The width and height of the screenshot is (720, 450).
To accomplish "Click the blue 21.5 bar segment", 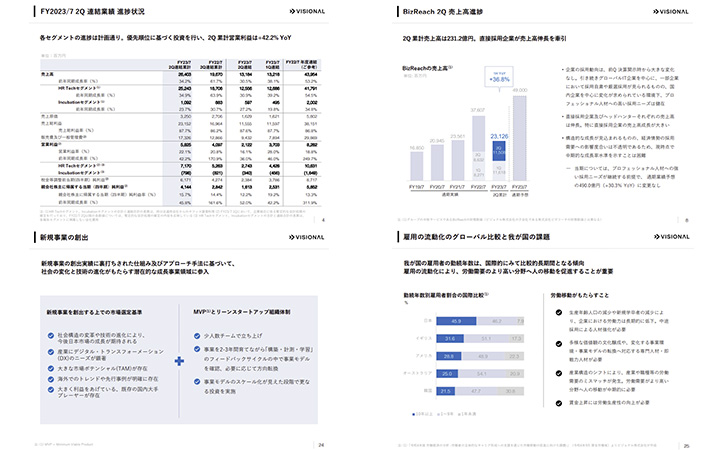I will [445, 391].
